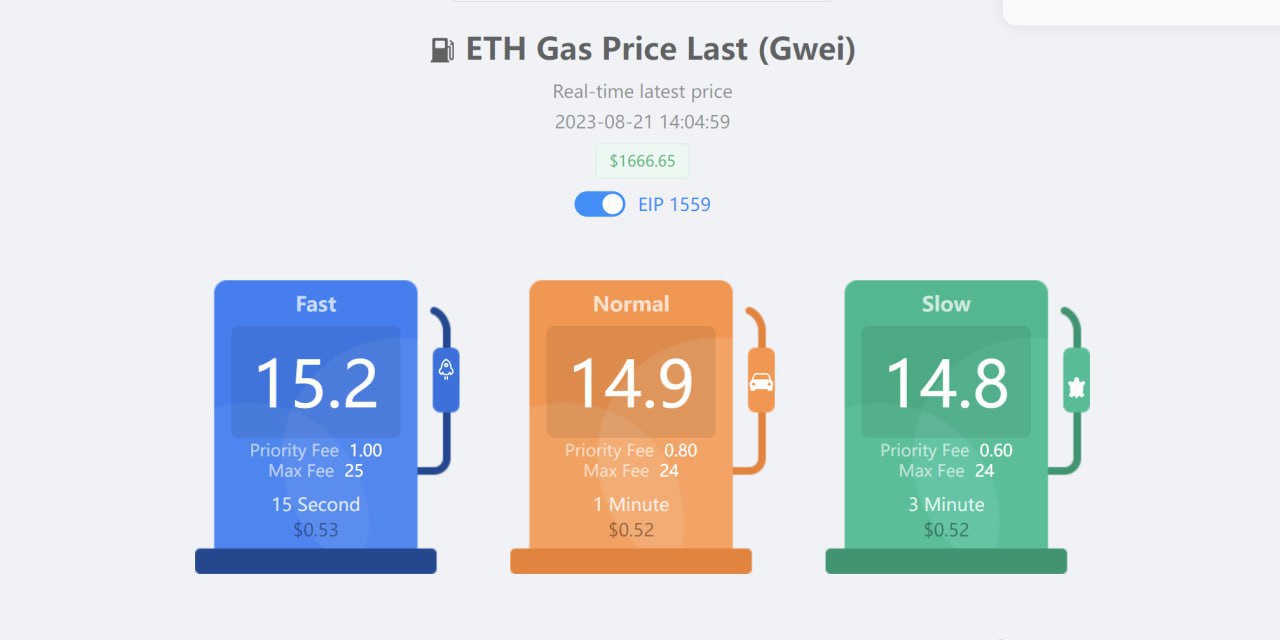Click the 3 Minute estimate on Slow pump

pos(946,504)
